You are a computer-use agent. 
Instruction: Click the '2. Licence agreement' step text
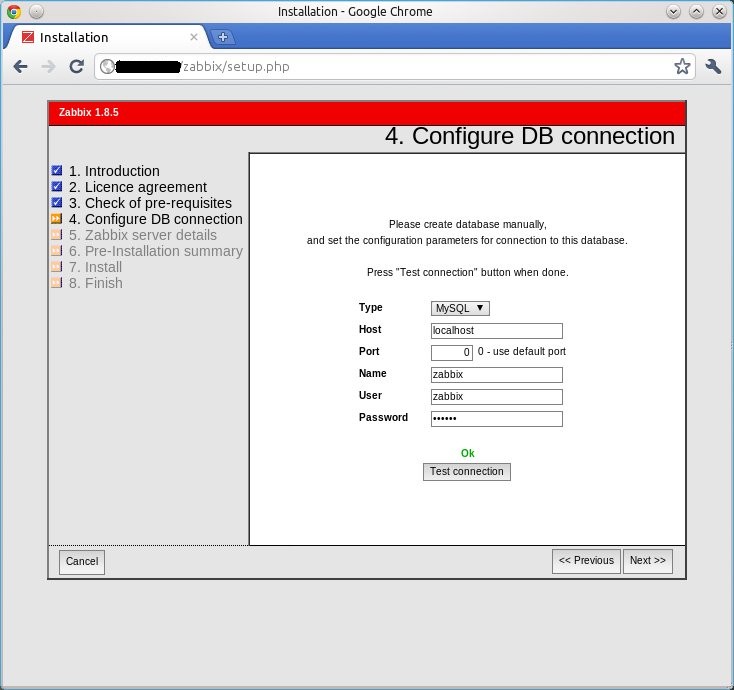click(138, 187)
